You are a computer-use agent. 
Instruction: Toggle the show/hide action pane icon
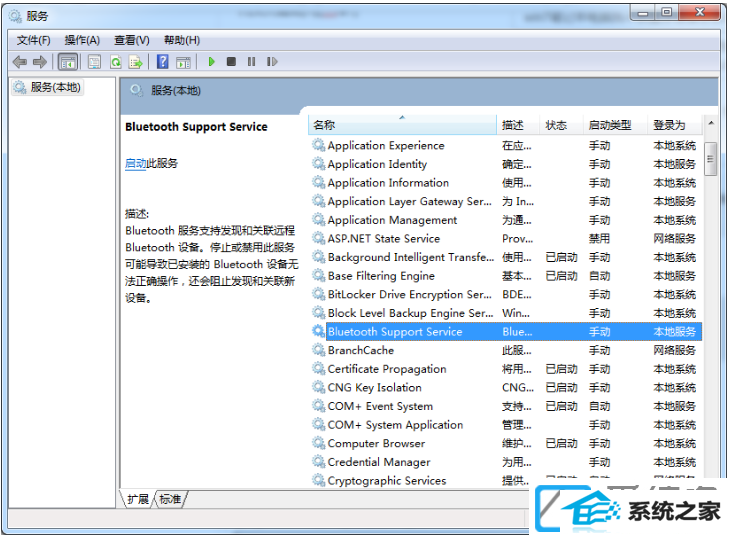tap(184, 62)
